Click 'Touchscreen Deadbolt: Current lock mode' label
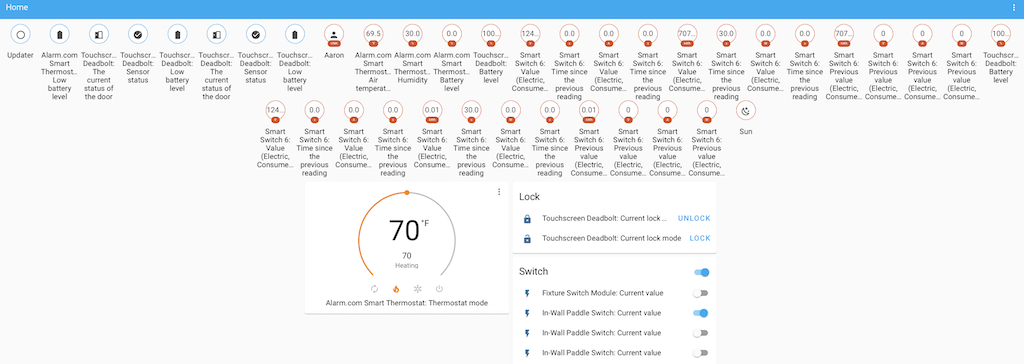The width and height of the screenshot is (1024, 364). pos(611,239)
